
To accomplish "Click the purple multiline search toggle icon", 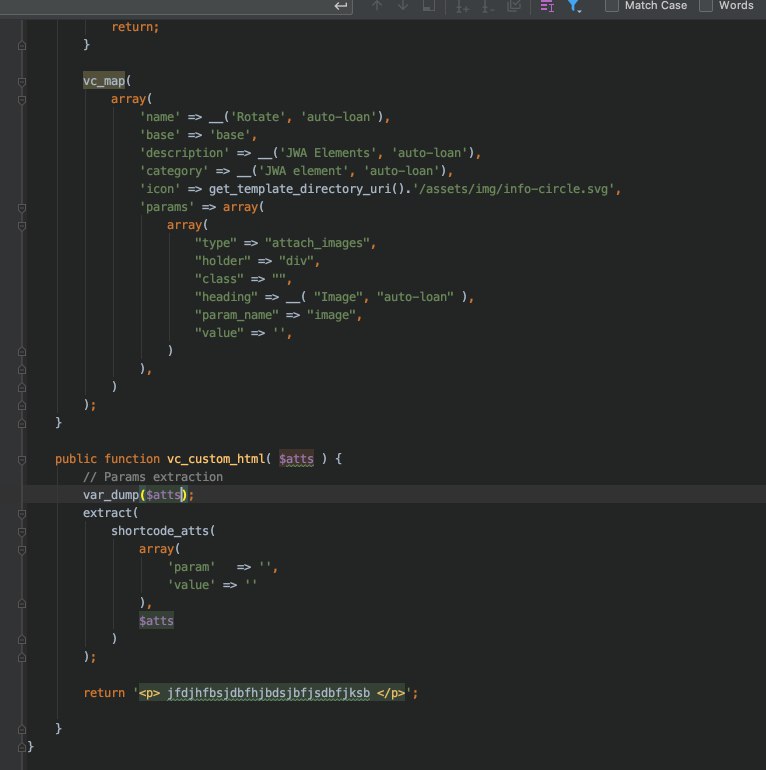I will tap(547, 6).
